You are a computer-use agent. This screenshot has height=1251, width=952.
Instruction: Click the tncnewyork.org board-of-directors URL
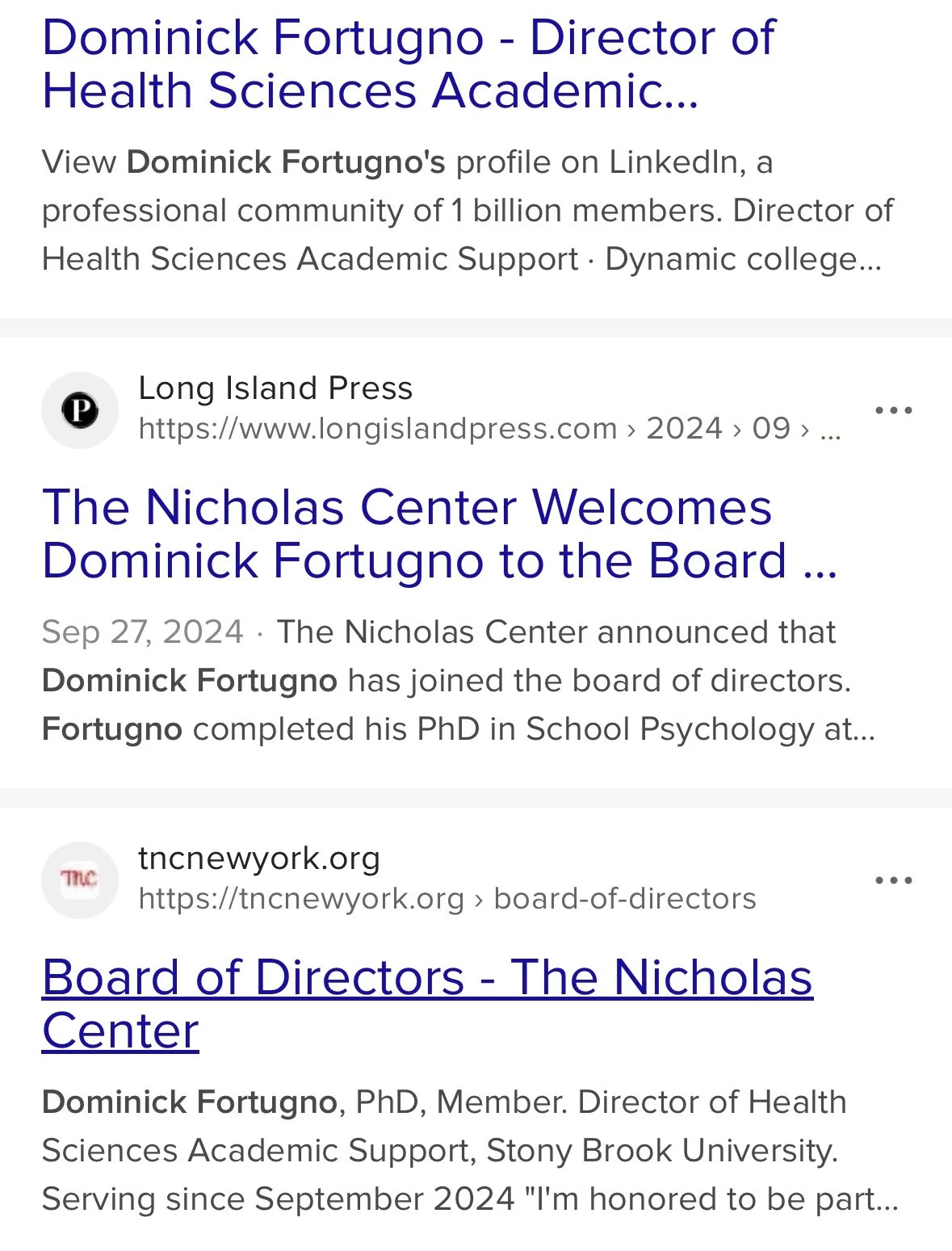tap(447, 898)
